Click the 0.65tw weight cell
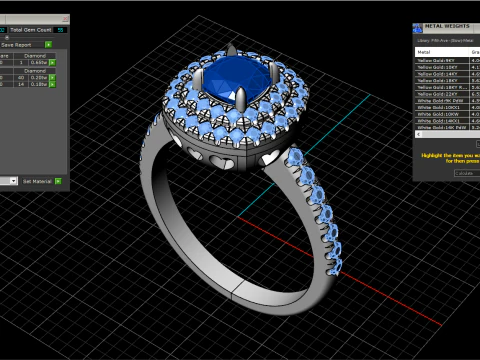 39,63
